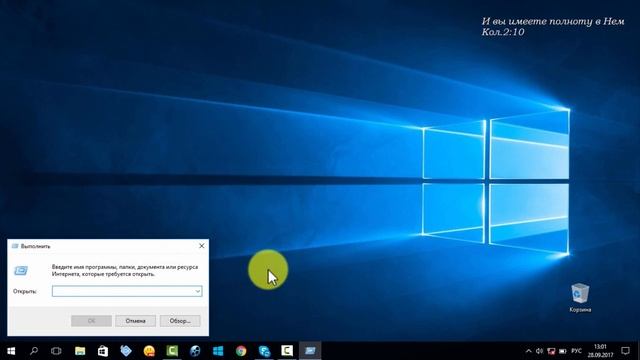Open the blue tag taskbar app

click(126, 351)
